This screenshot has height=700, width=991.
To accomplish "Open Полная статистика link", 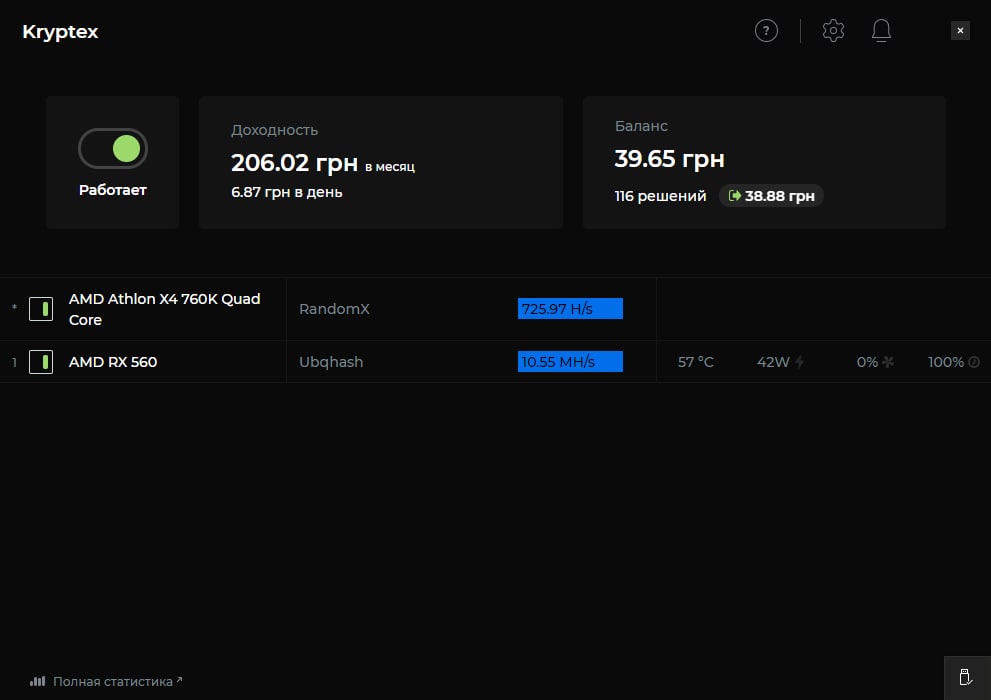I will [x=112, y=682].
